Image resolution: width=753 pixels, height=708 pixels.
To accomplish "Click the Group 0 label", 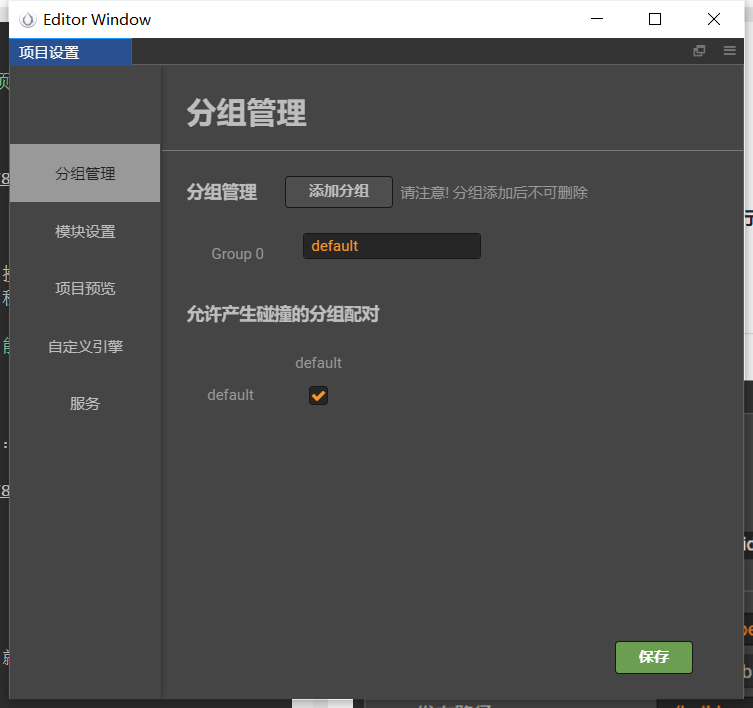I will tap(237, 254).
